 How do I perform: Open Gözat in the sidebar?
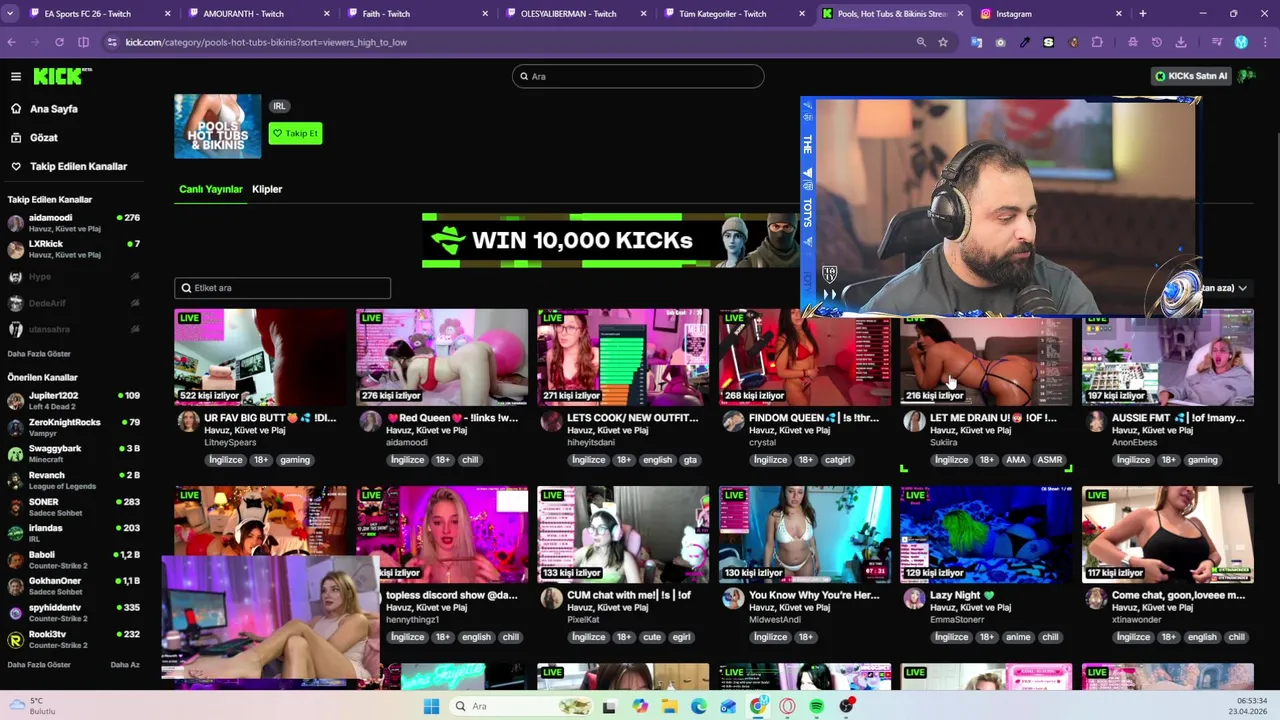44,138
